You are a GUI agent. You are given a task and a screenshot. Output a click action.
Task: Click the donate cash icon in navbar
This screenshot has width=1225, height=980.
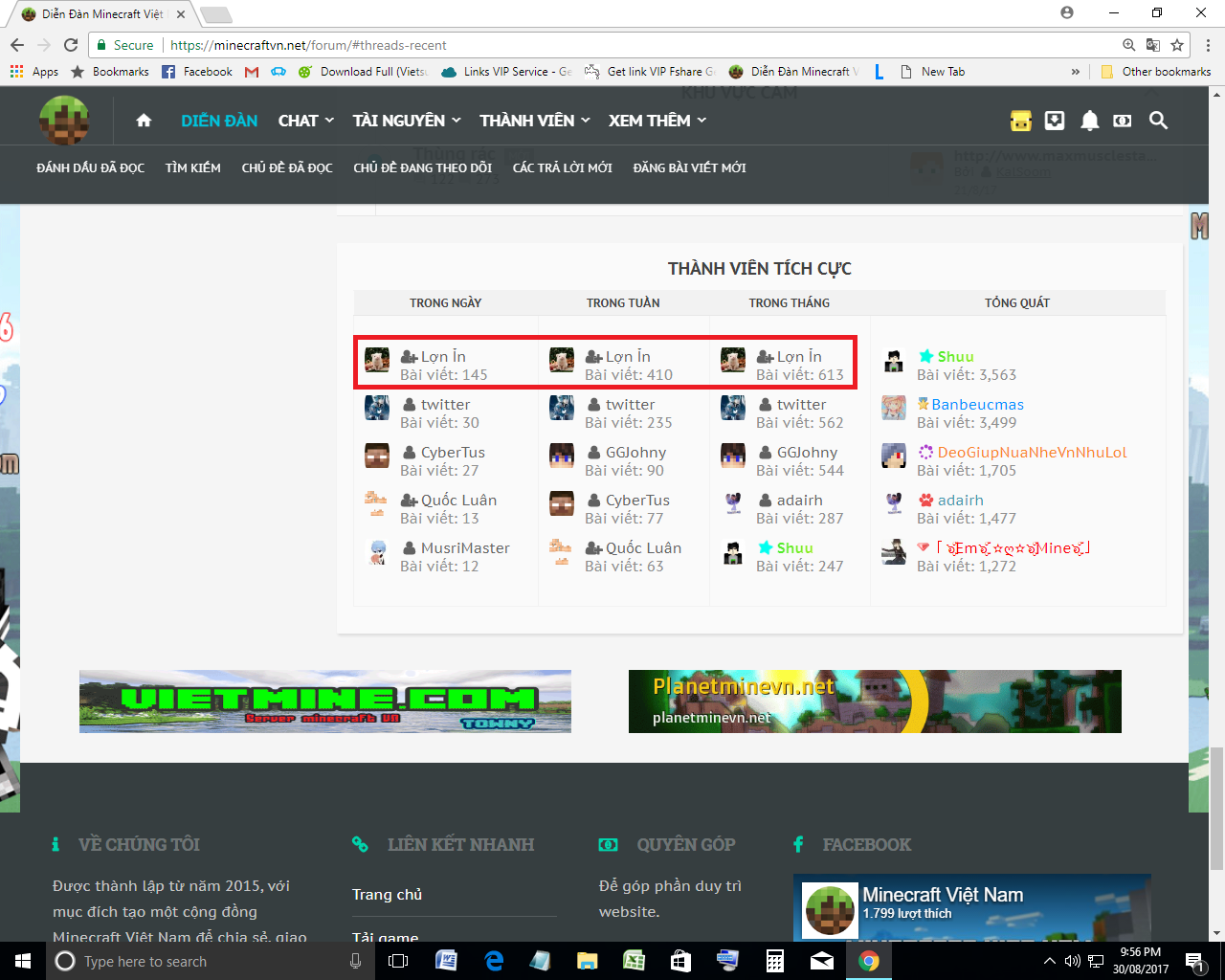[1124, 121]
